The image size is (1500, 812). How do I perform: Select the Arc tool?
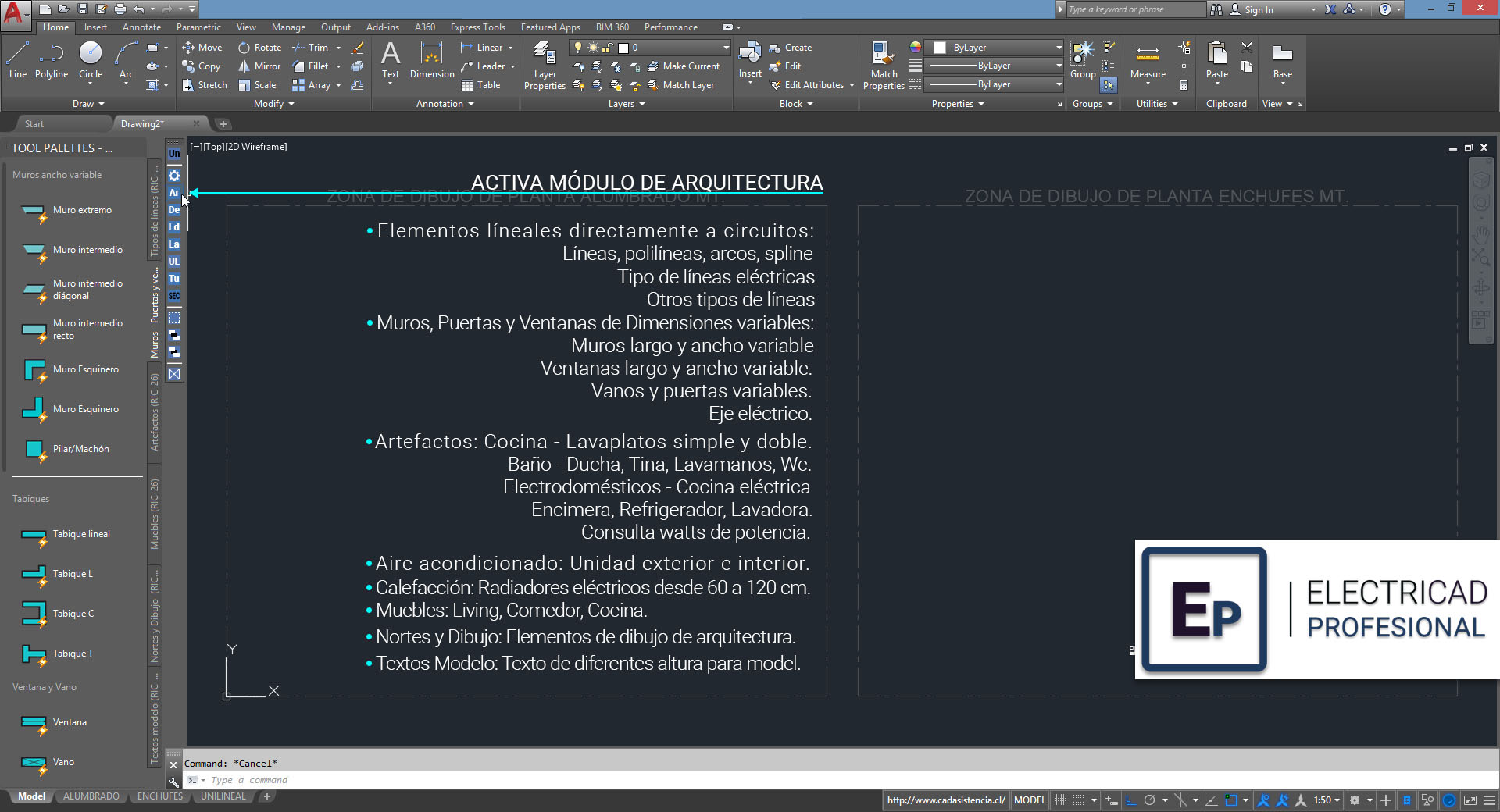pyautogui.click(x=126, y=60)
